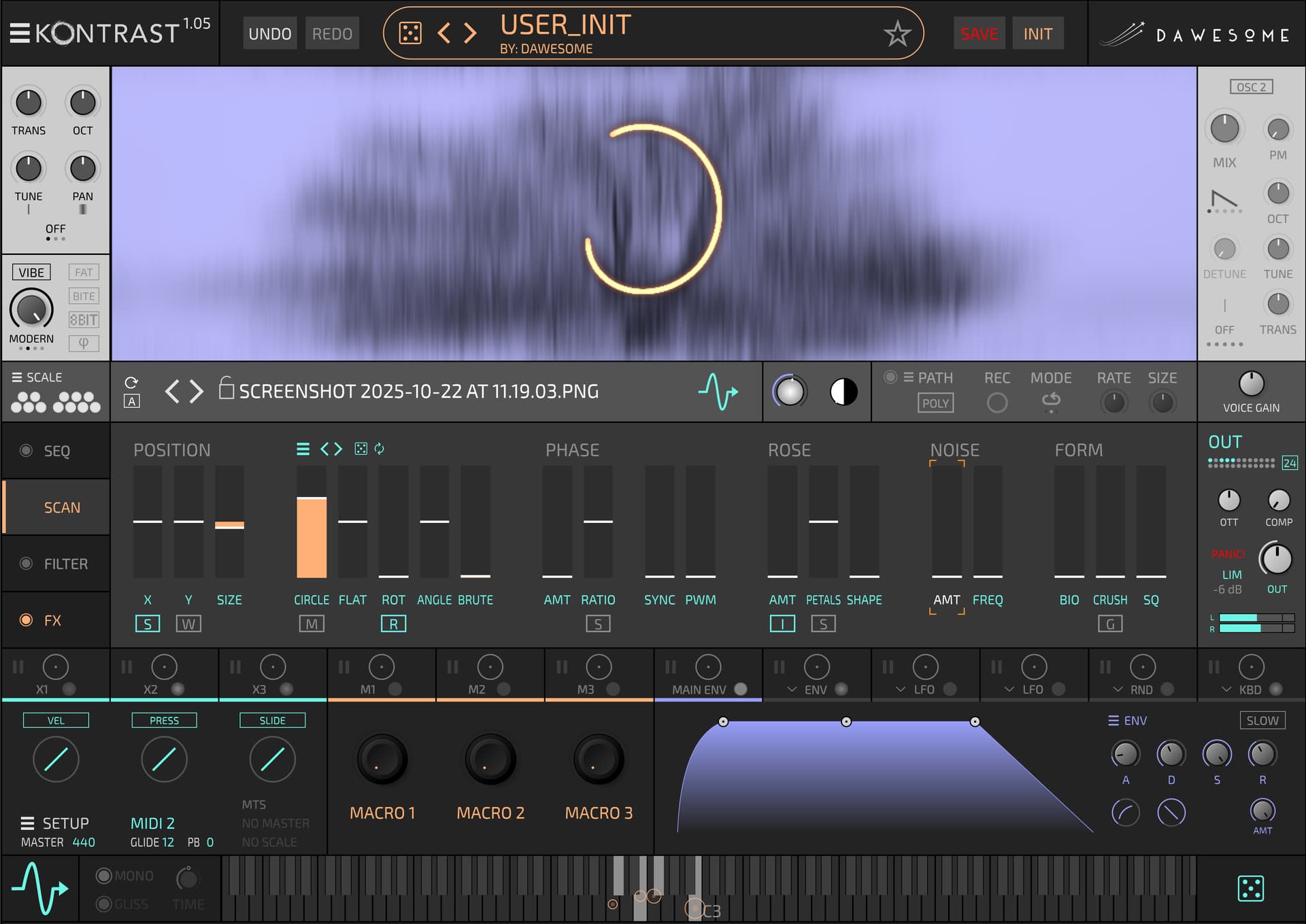Screen dimensions: 1306x924
Task: Click the PATH record circle button
Action: point(997,403)
